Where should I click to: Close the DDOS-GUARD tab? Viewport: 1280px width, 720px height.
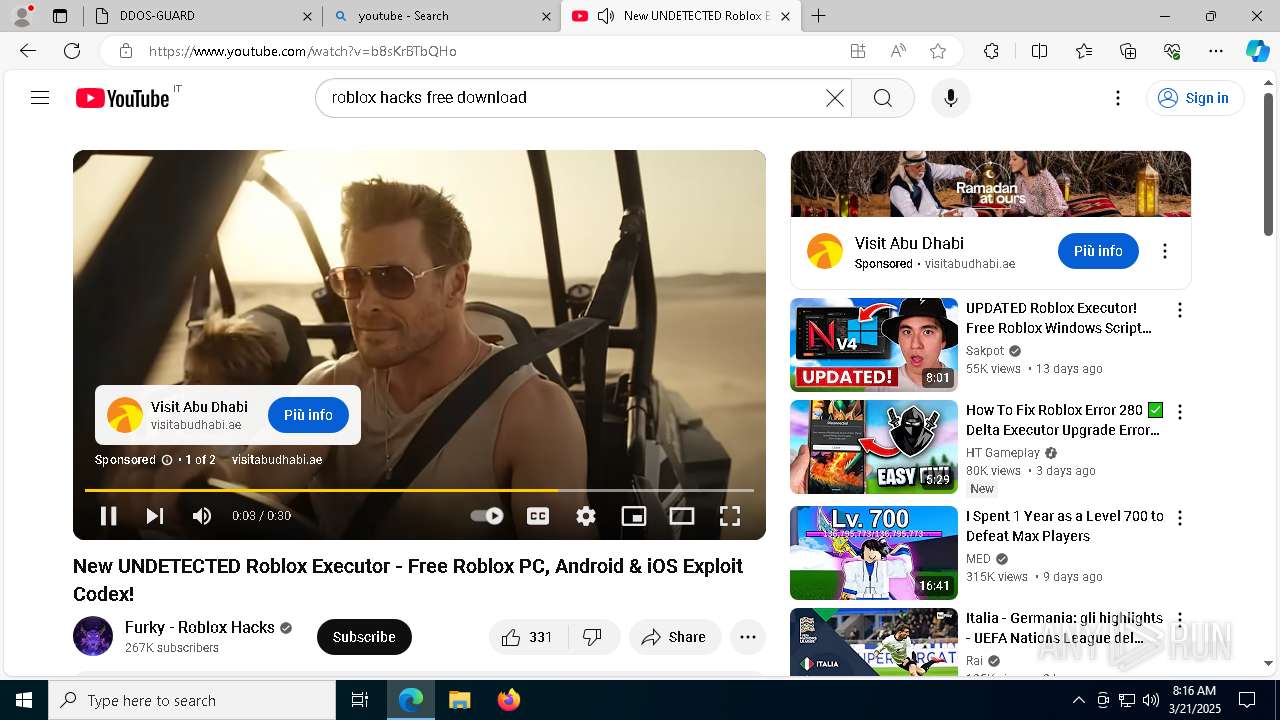tap(307, 16)
